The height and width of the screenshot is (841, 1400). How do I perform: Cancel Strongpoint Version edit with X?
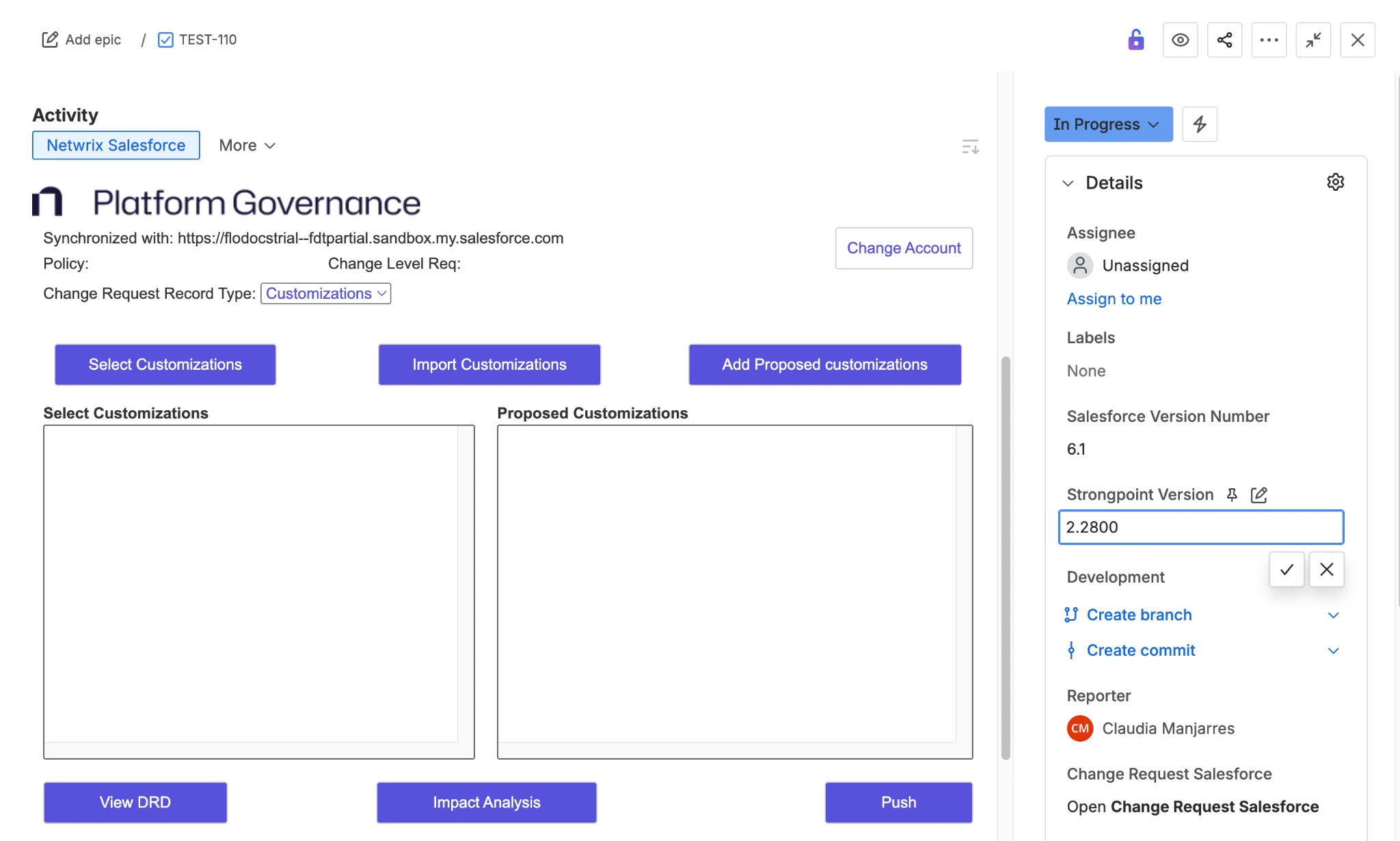(1326, 569)
